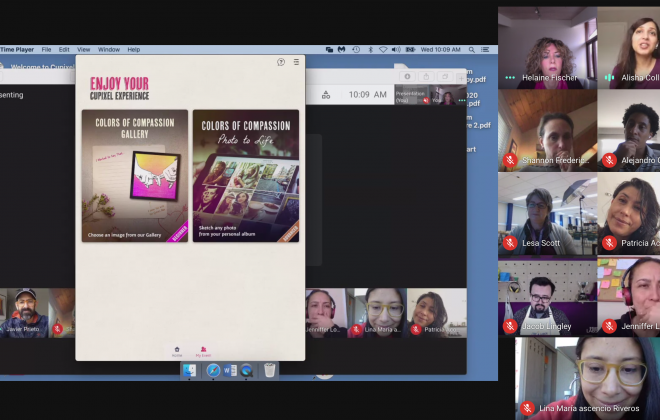Click the Wi-Fi status icon in menu bar

pos(383,49)
